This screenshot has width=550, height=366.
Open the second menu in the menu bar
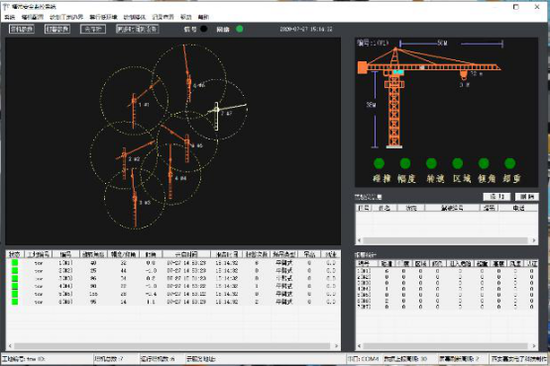32,17
